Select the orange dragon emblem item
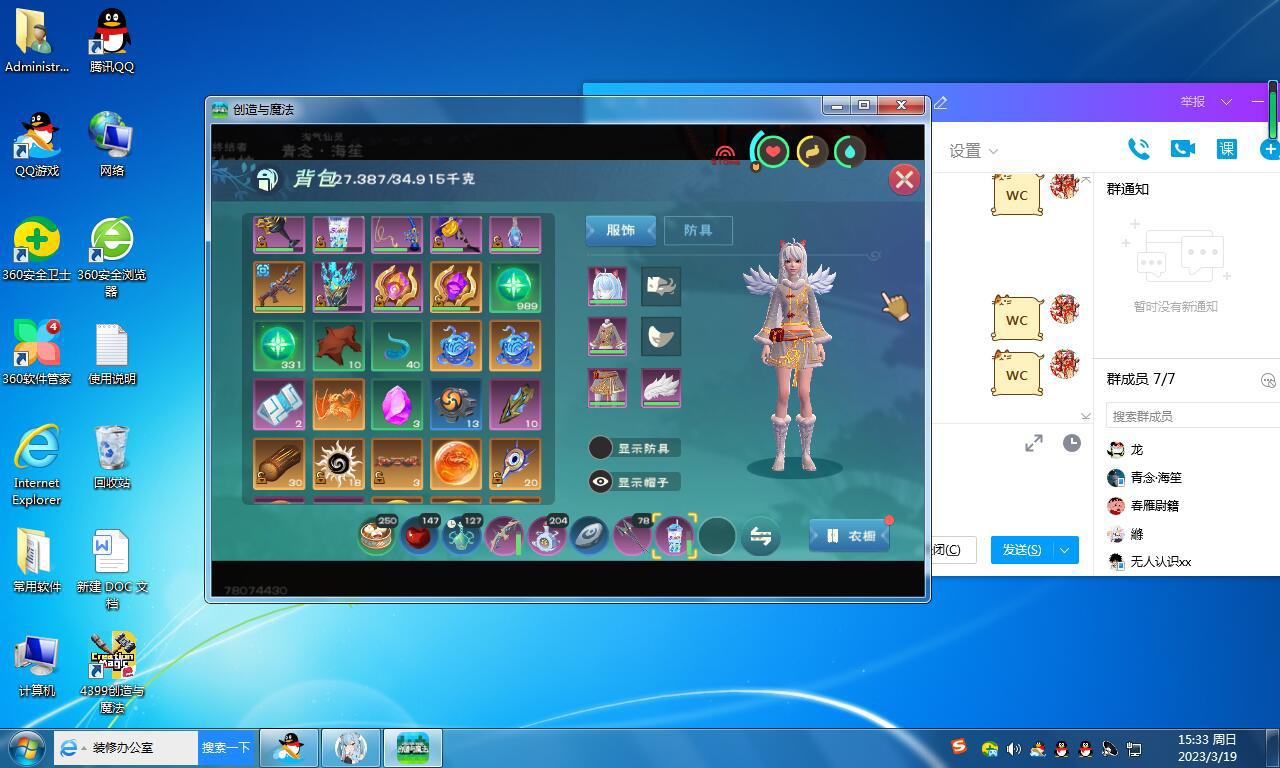Image resolution: width=1280 pixels, height=768 pixels. point(338,405)
